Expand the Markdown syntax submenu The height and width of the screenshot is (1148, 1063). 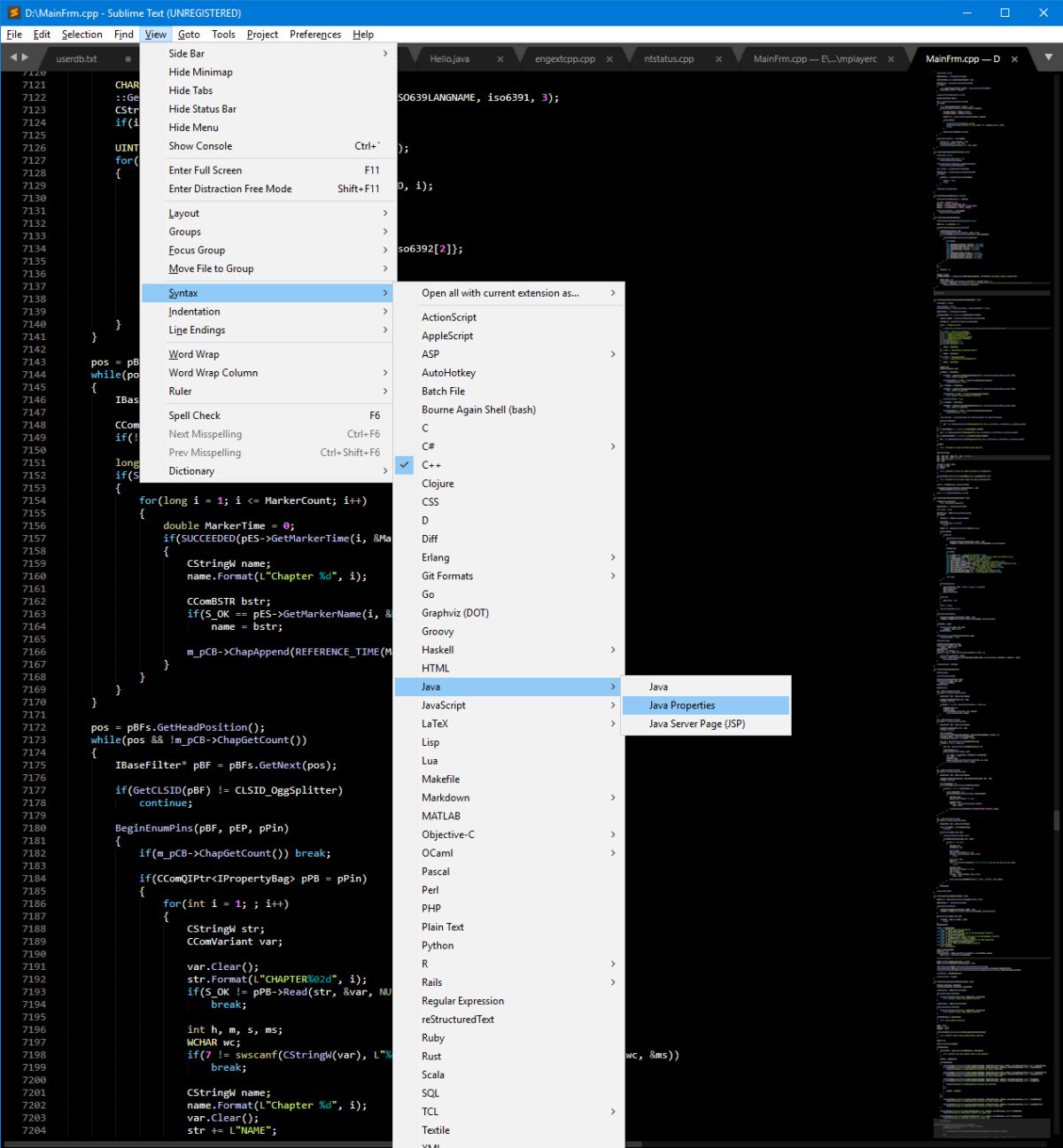click(x=509, y=798)
